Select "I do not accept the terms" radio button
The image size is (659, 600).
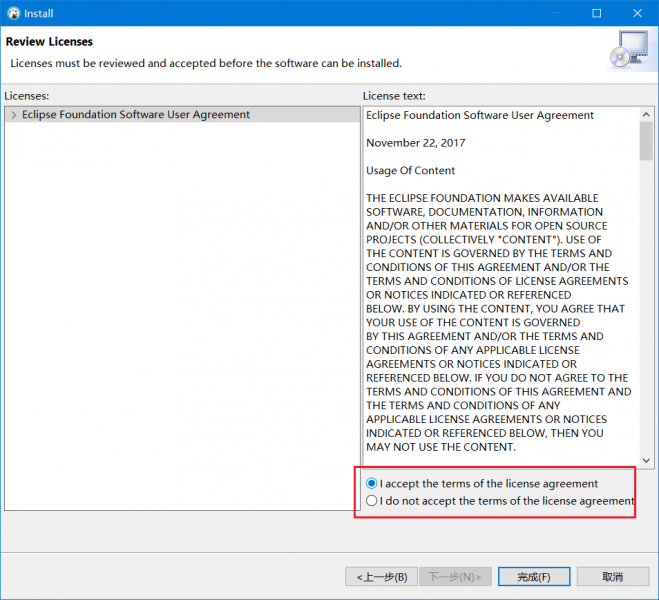371,501
